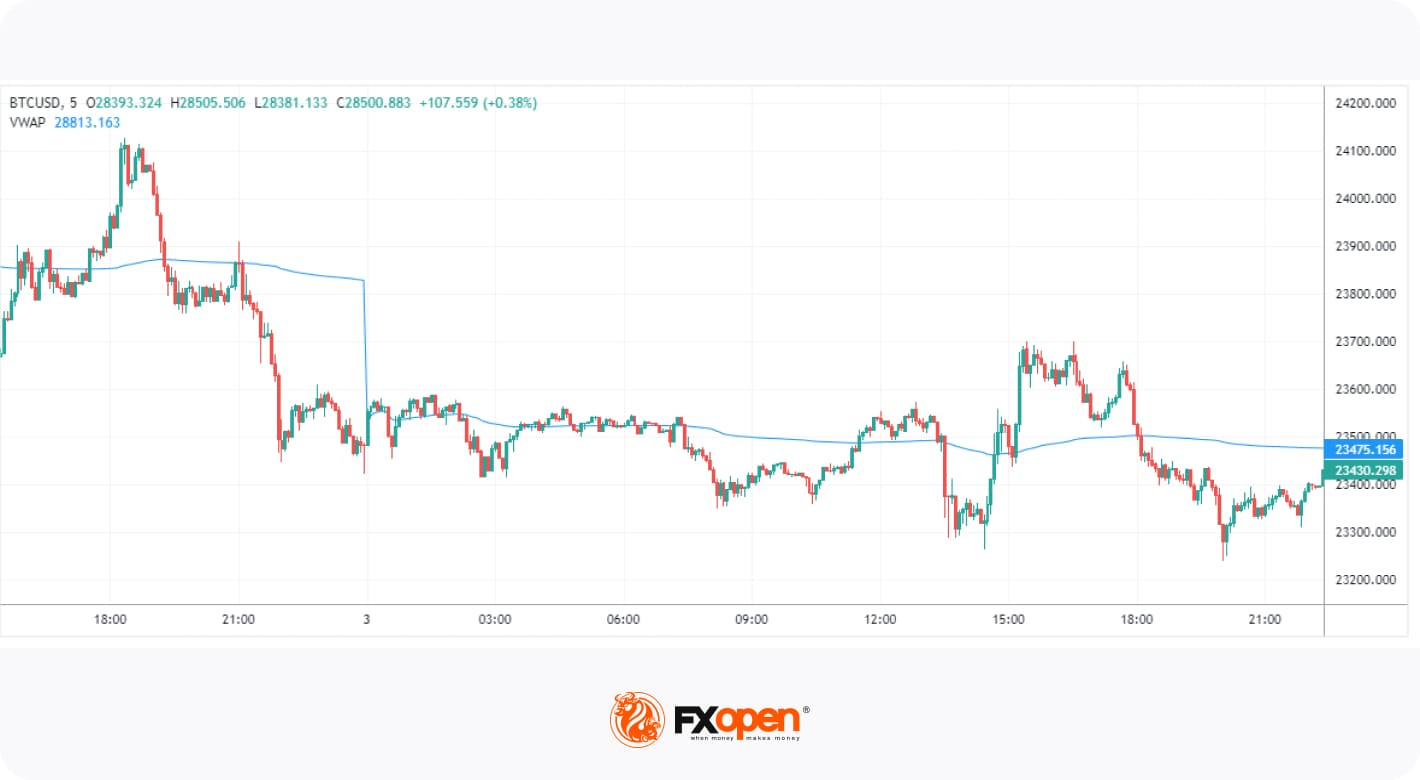Click the high price H28505.506 readout

(x=209, y=102)
